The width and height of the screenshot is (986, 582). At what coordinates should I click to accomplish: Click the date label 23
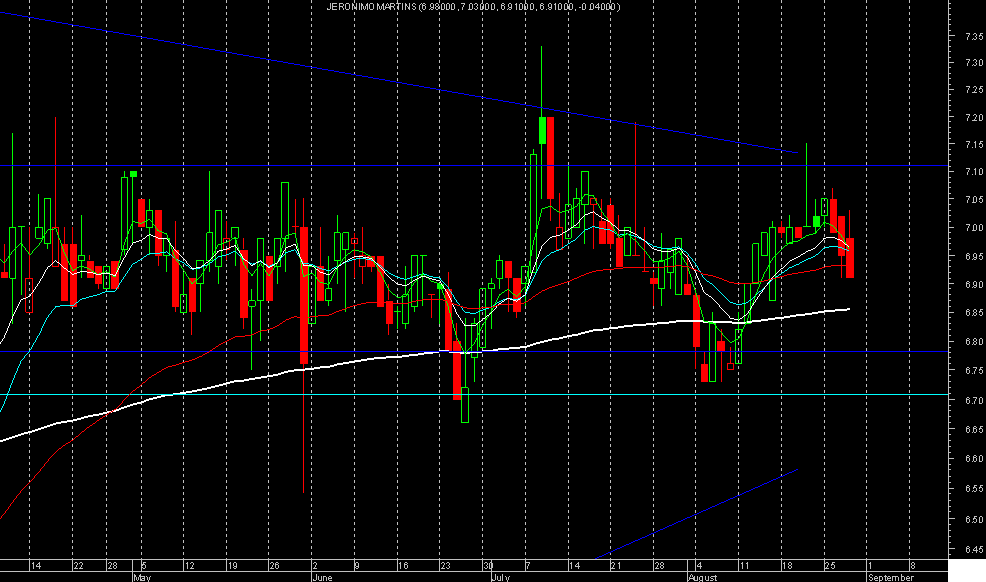(445, 566)
